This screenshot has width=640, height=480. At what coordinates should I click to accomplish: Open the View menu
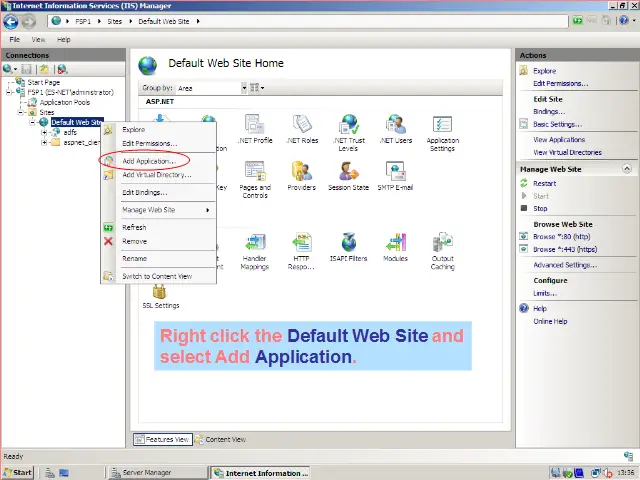38,40
